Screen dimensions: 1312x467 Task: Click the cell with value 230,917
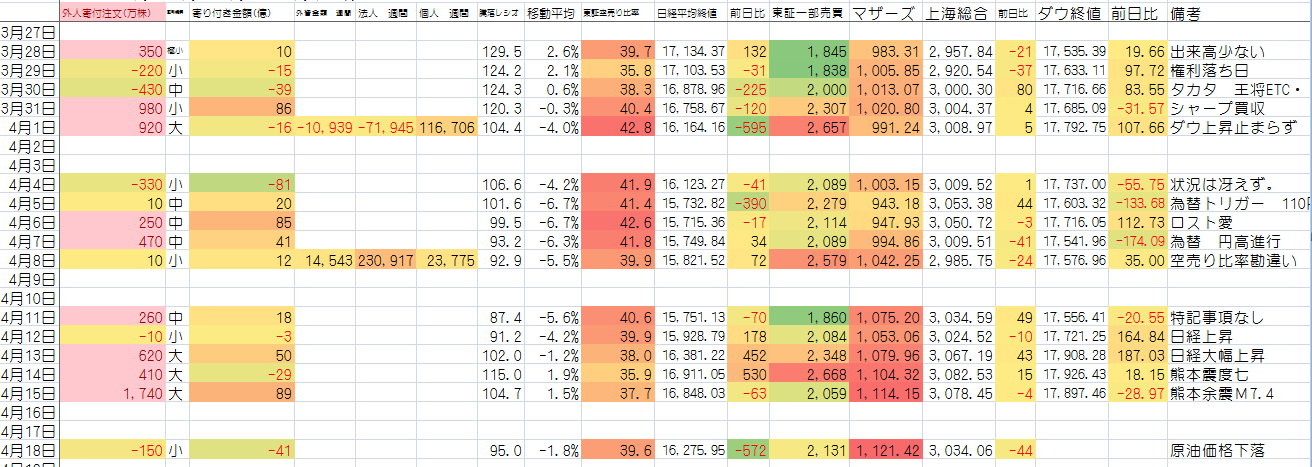coord(386,262)
